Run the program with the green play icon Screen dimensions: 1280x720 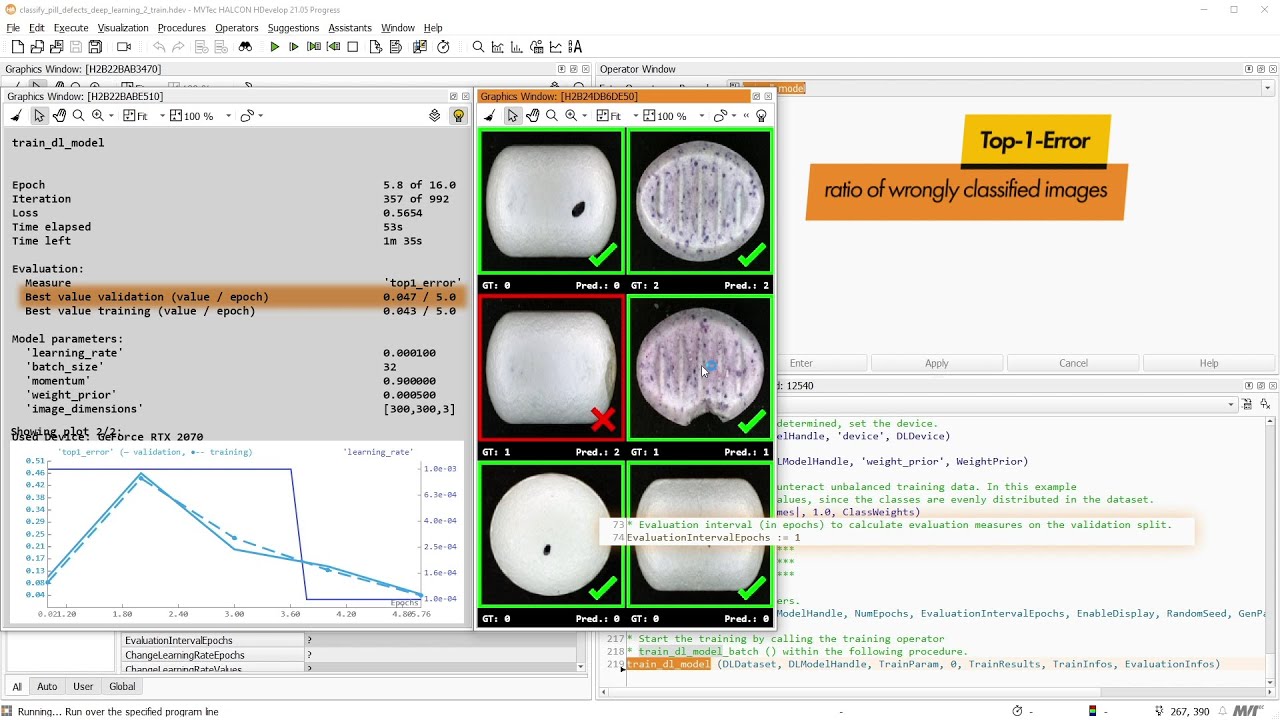coord(275,47)
